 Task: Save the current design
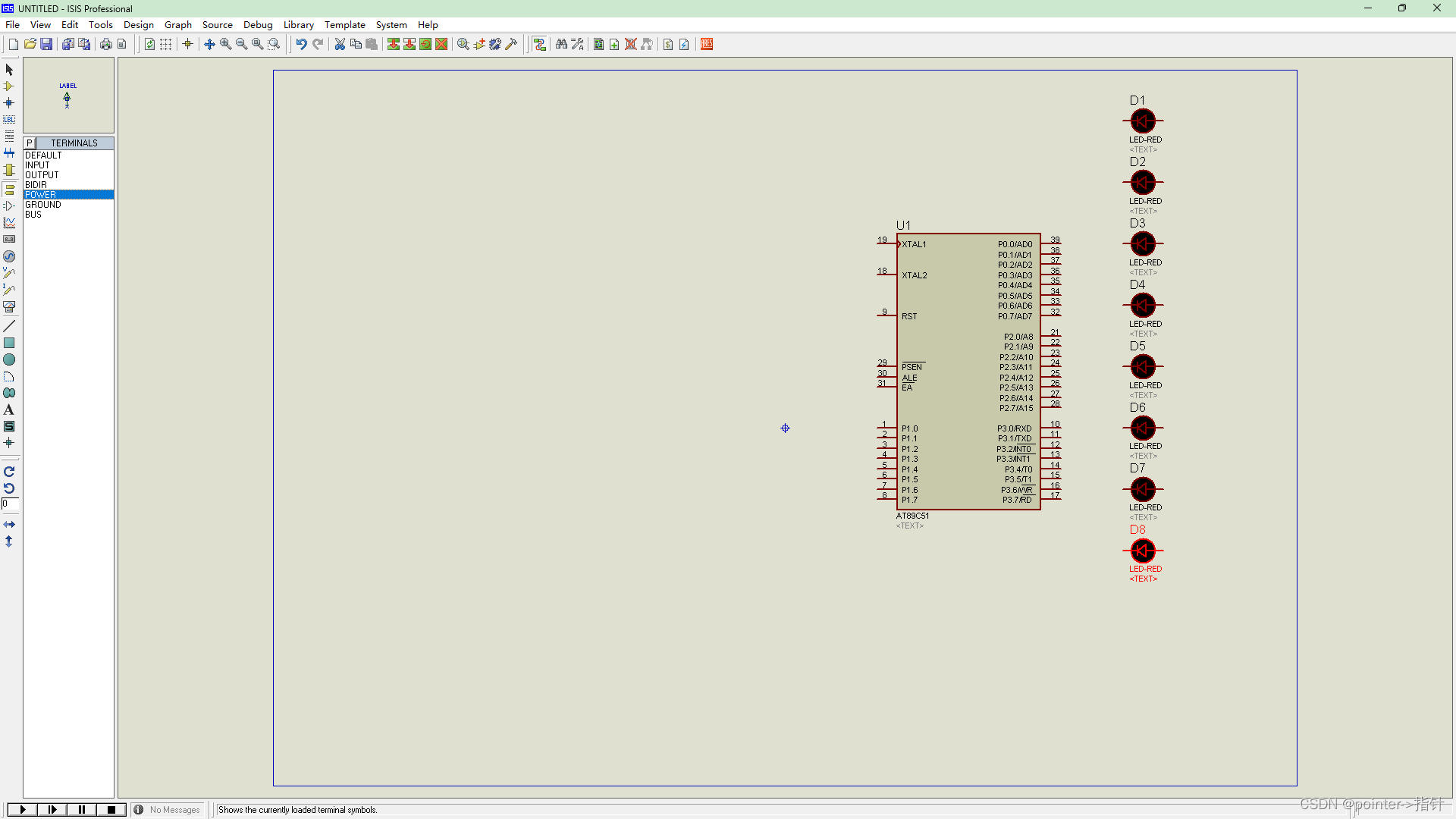click(x=46, y=44)
